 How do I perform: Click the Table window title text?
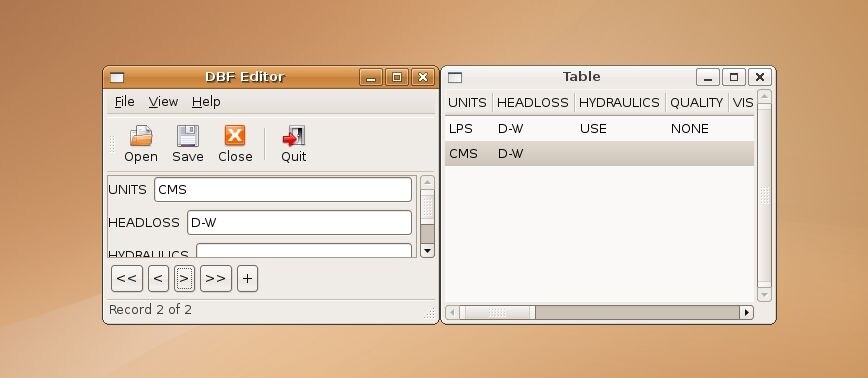[x=581, y=77]
